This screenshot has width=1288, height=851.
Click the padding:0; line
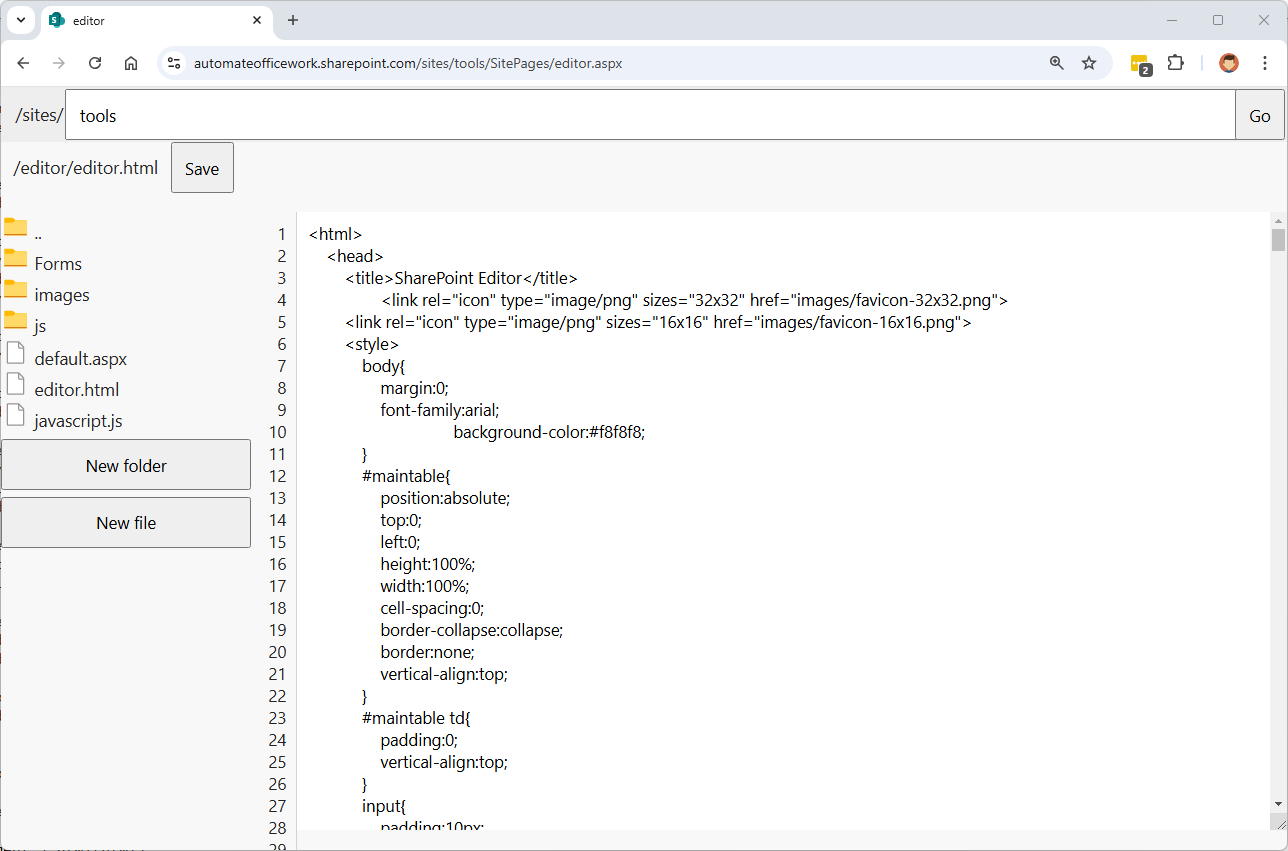[418, 740]
